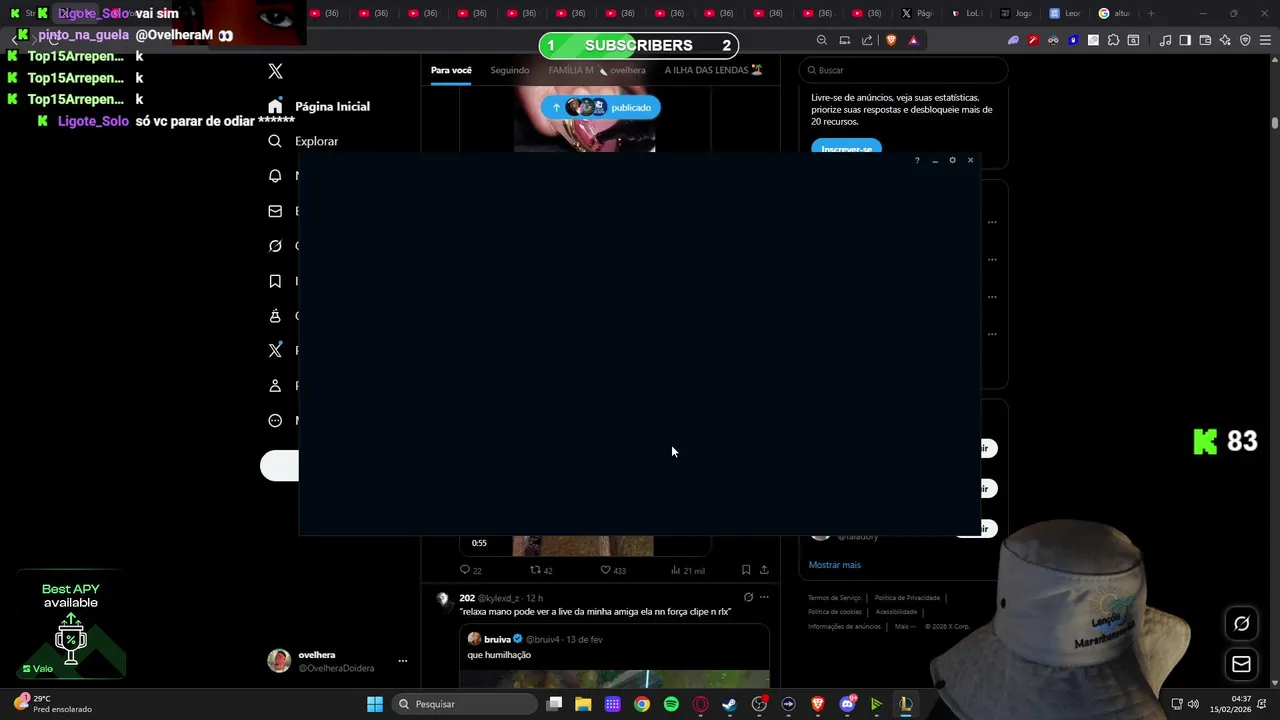The width and height of the screenshot is (1280, 720).
Task: Click the help question mark on the dark window
Action: pos(917,160)
